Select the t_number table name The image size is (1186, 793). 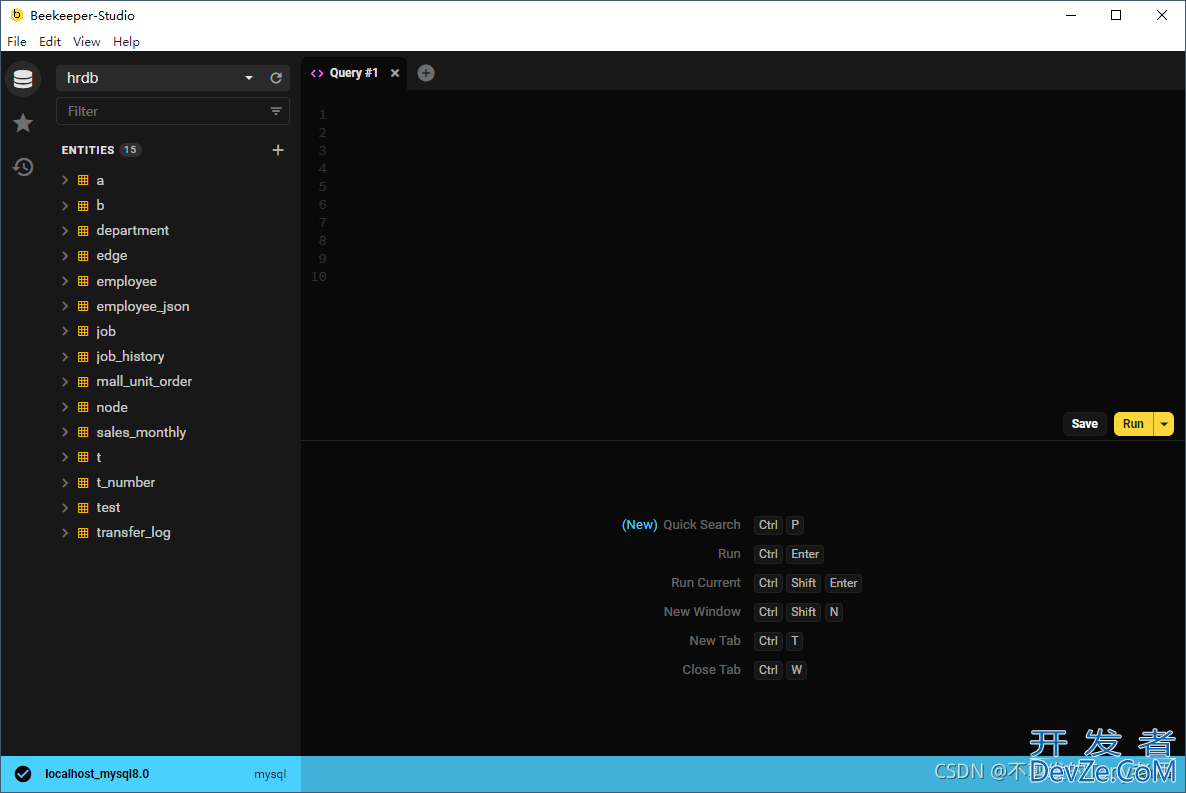point(126,482)
